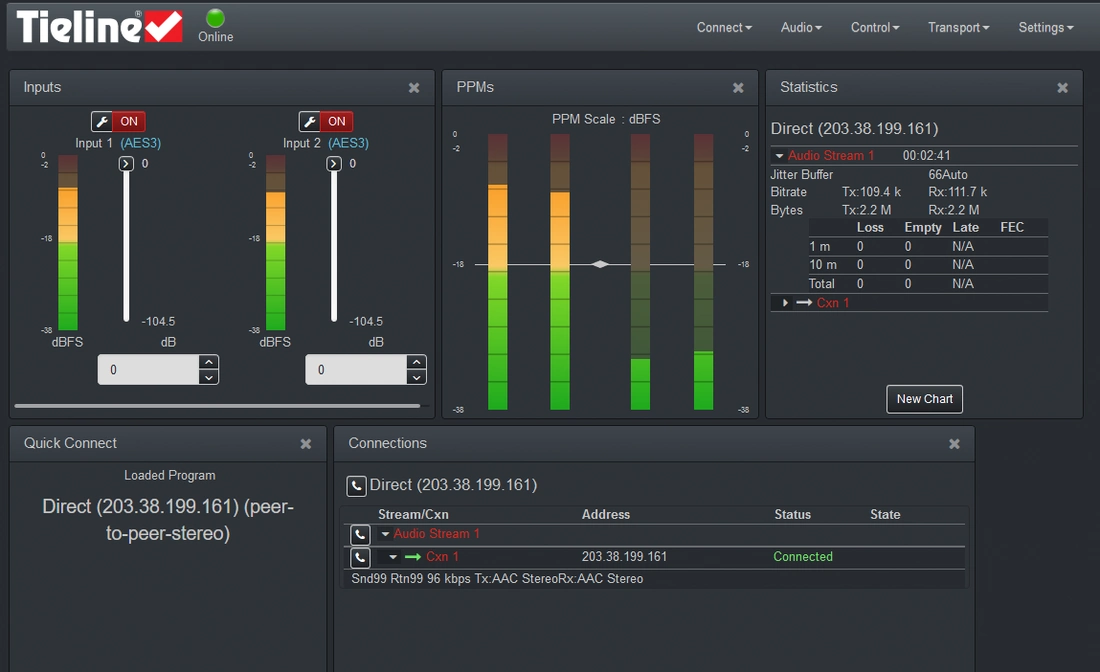Screen dimensions: 1100x672
Task: Click the green Online status indicator
Action: [x=215, y=18]
